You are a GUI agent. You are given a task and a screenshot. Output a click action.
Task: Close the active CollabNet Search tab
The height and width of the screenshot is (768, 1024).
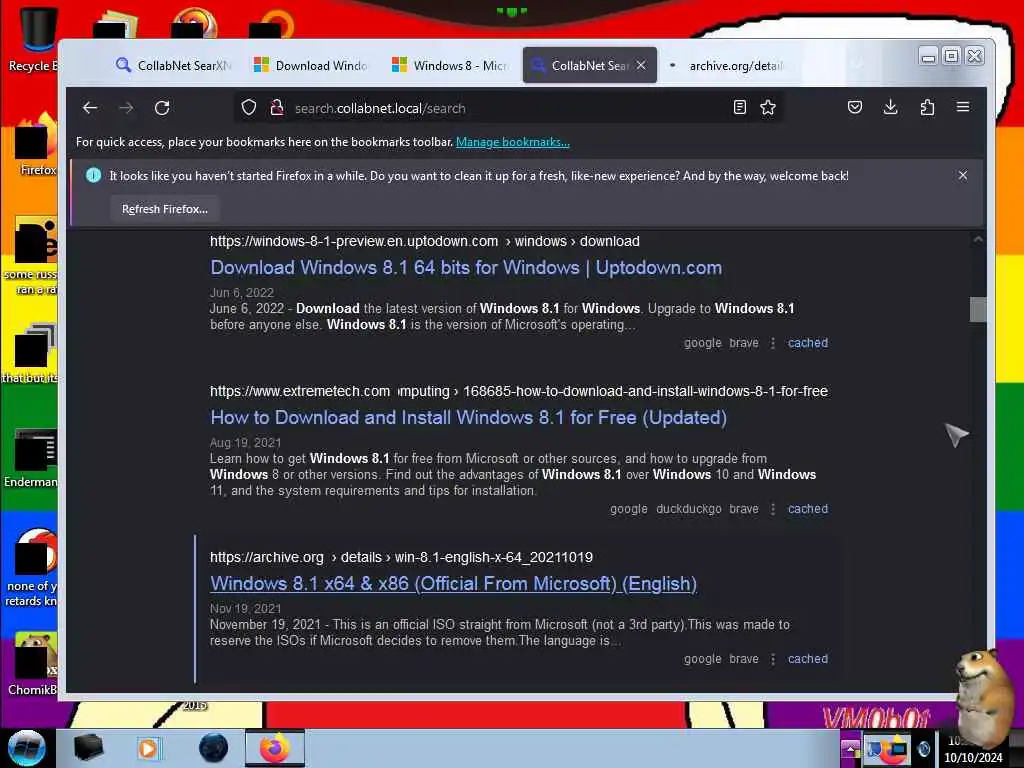click(641, 65)
